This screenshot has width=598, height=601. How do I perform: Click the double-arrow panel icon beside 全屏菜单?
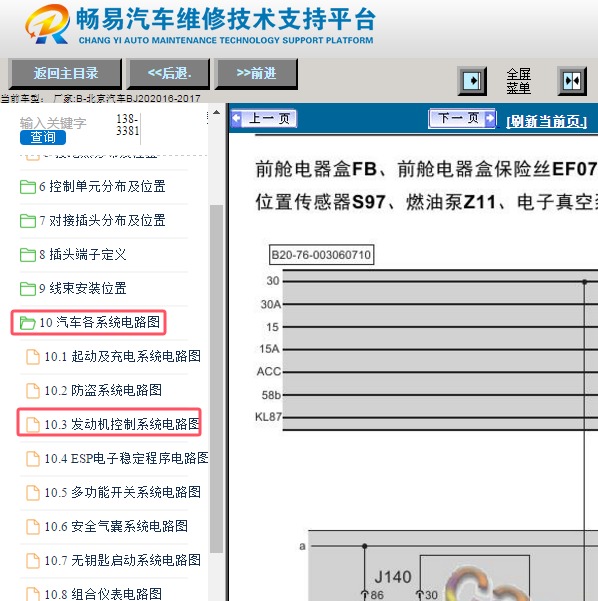point(572,81)
